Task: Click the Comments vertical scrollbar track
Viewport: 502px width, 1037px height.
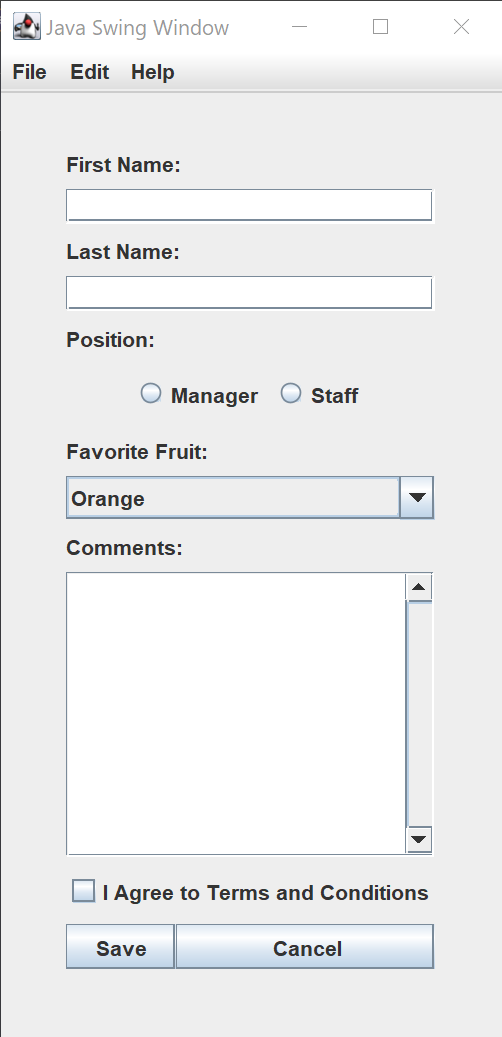Action: click(419, 714)
